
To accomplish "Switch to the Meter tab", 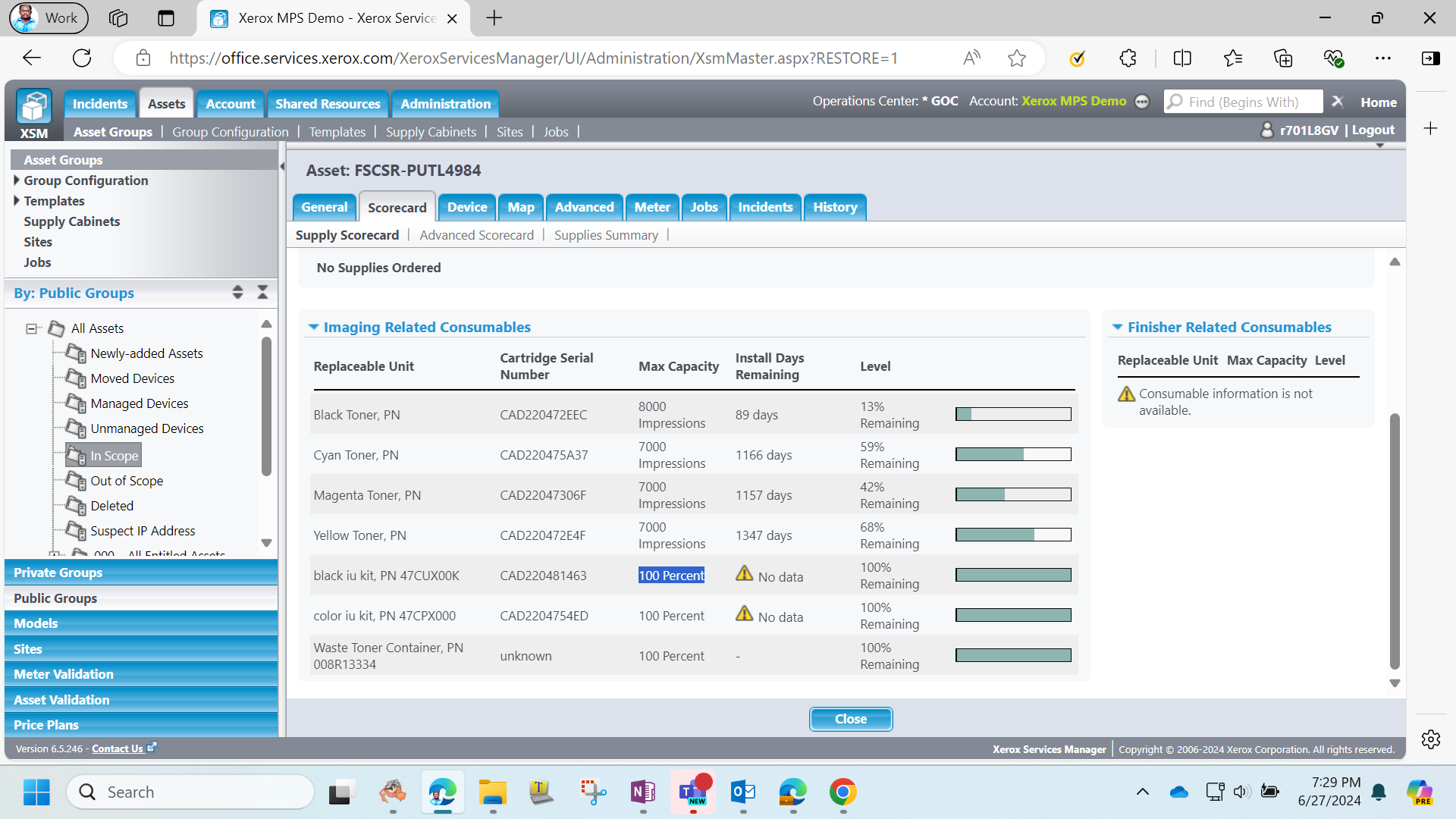I will click(x=652, y=207).
